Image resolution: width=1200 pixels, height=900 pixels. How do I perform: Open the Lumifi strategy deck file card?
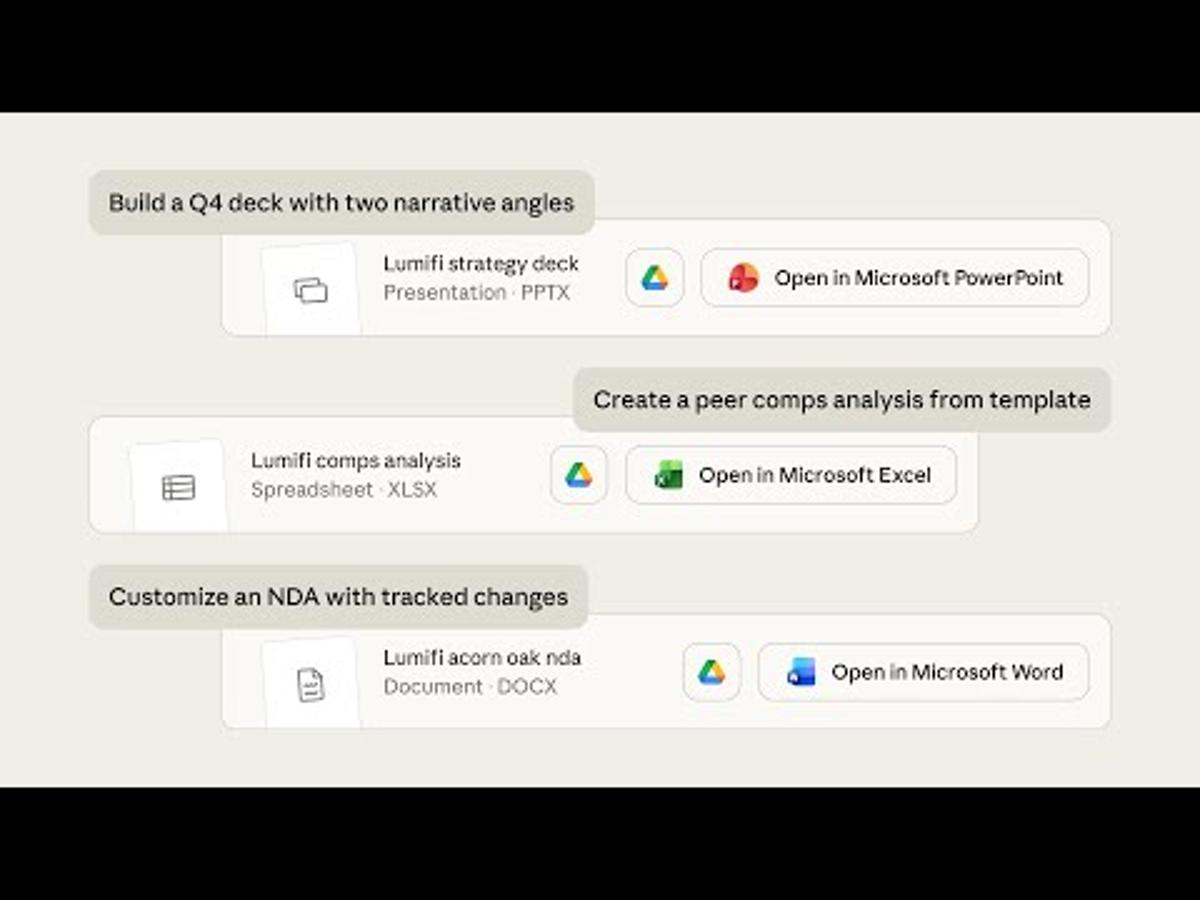point(667,277)
